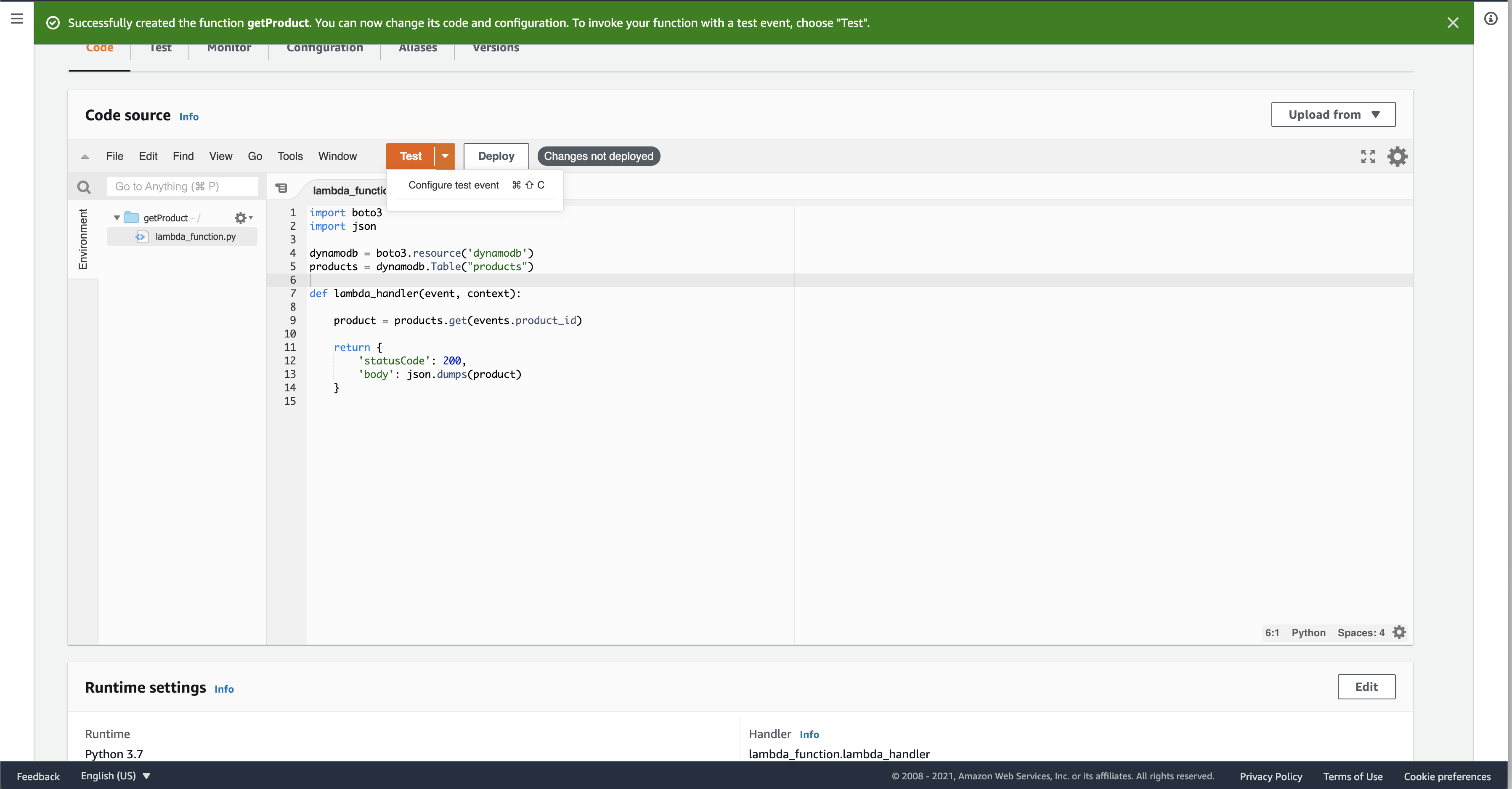Click the Python file icon beside lambda_function.py
The image size is (1512, 789).
coord(141,236)
